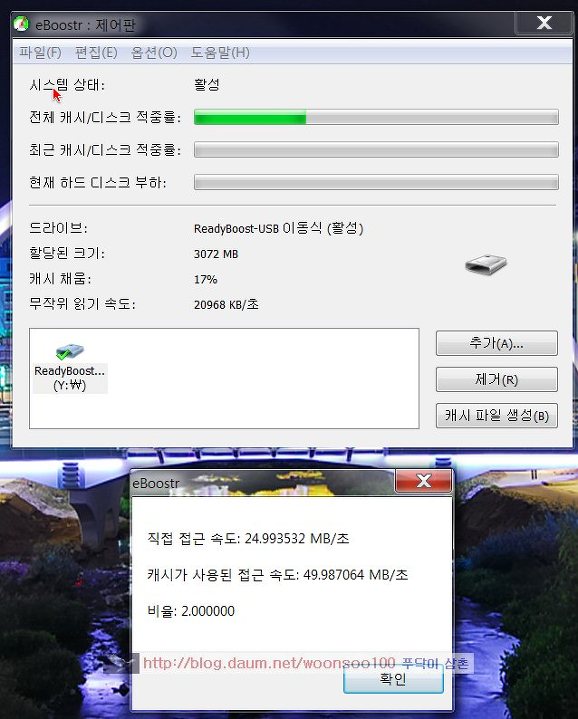Click the eBoostr app icon in title bar
The height and width of the screenshot is (719, 578).
(x=21, y=24)
